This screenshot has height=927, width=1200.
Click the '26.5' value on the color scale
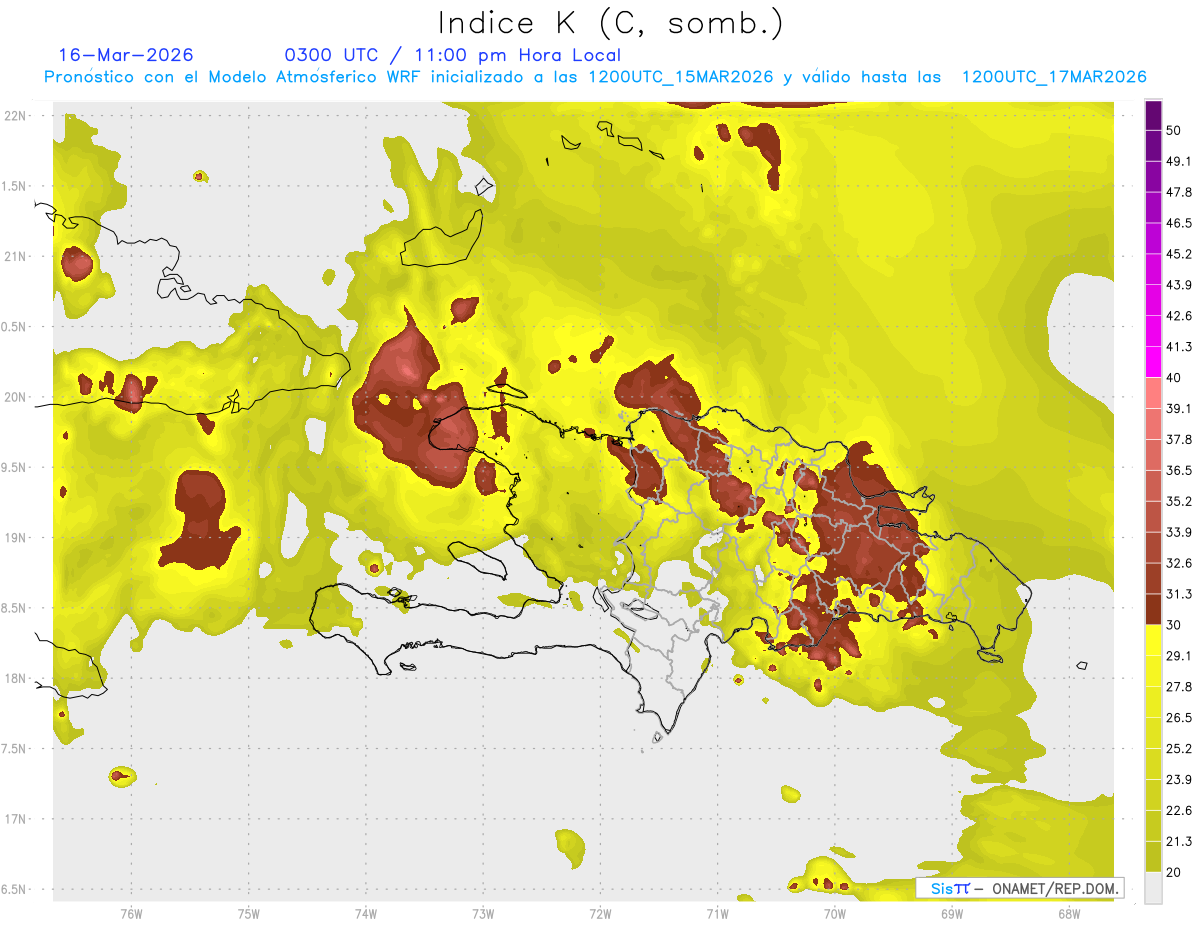click(1179, 718)
